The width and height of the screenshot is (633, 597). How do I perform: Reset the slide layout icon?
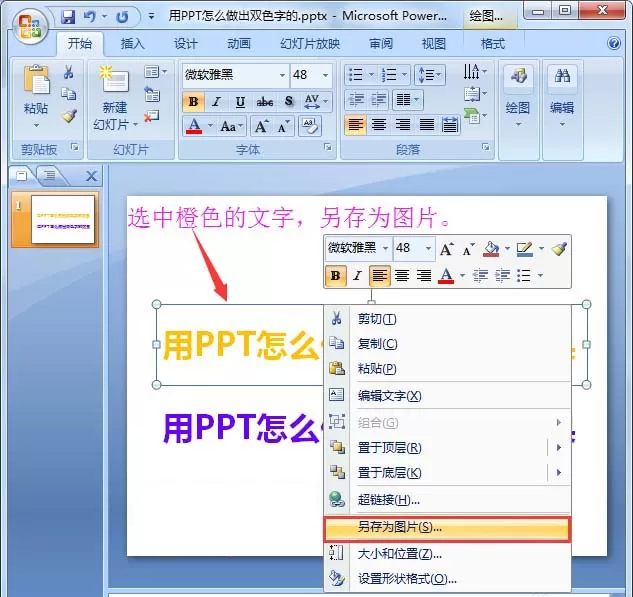tap(152, 94)
